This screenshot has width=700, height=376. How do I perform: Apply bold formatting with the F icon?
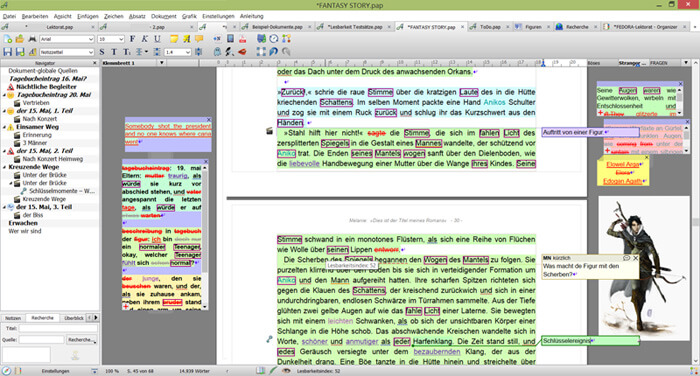[132, 39]
